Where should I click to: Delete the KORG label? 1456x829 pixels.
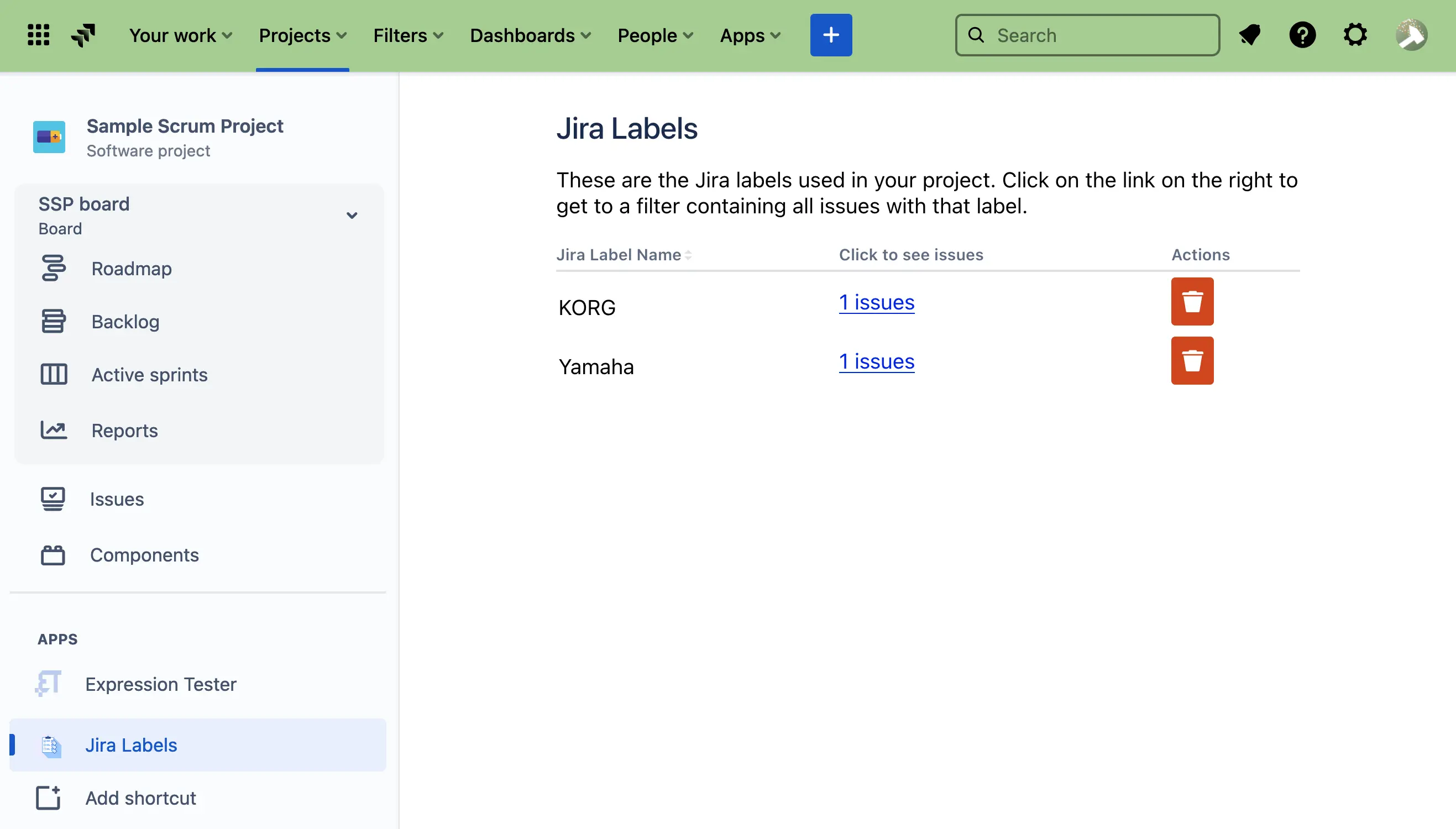pyautogui.click(x=1192, y=301)
